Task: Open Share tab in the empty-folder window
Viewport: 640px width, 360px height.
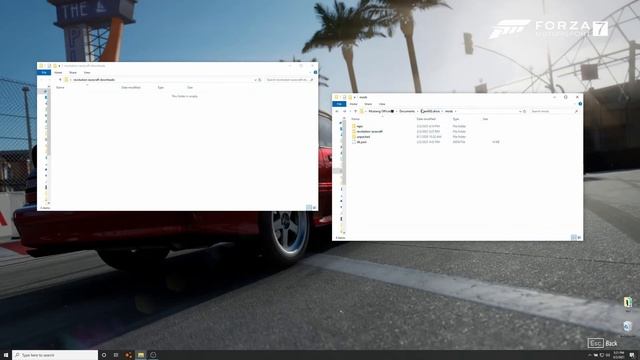Action: (73, 72)
